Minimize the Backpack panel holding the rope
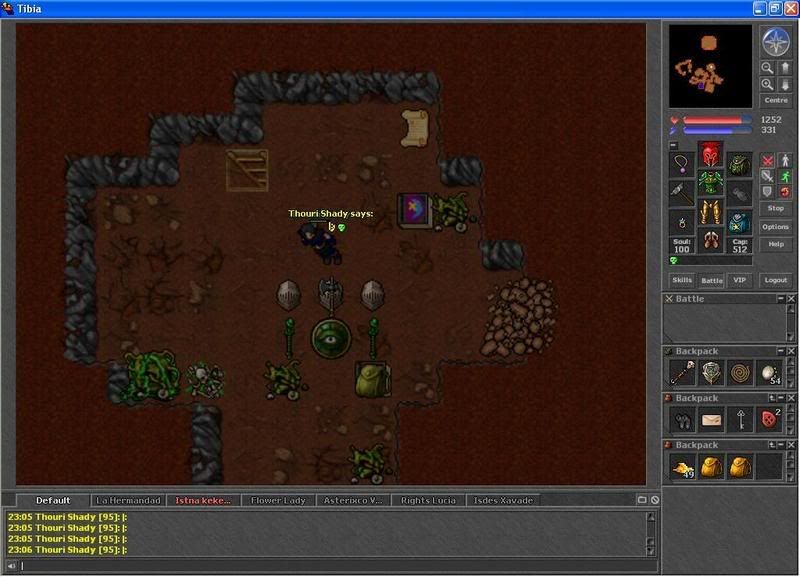 click(781, 351)
